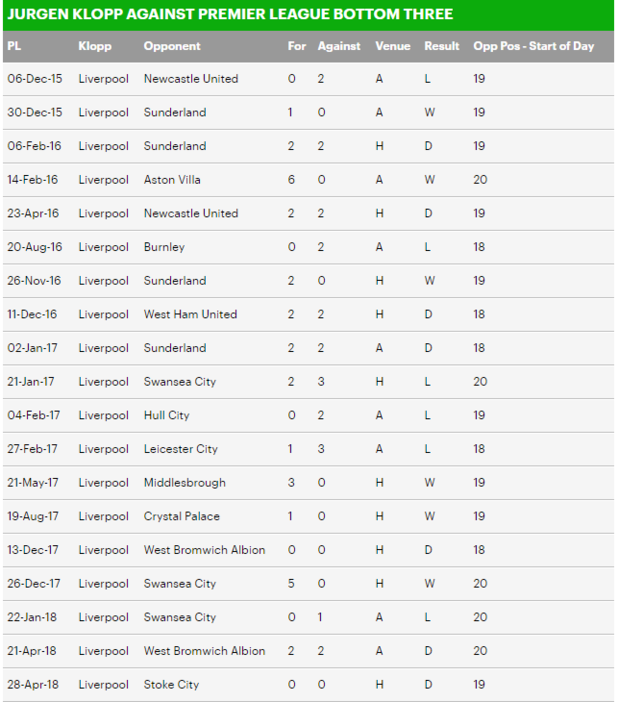Click the 'PL' date column header

point(14,46)
